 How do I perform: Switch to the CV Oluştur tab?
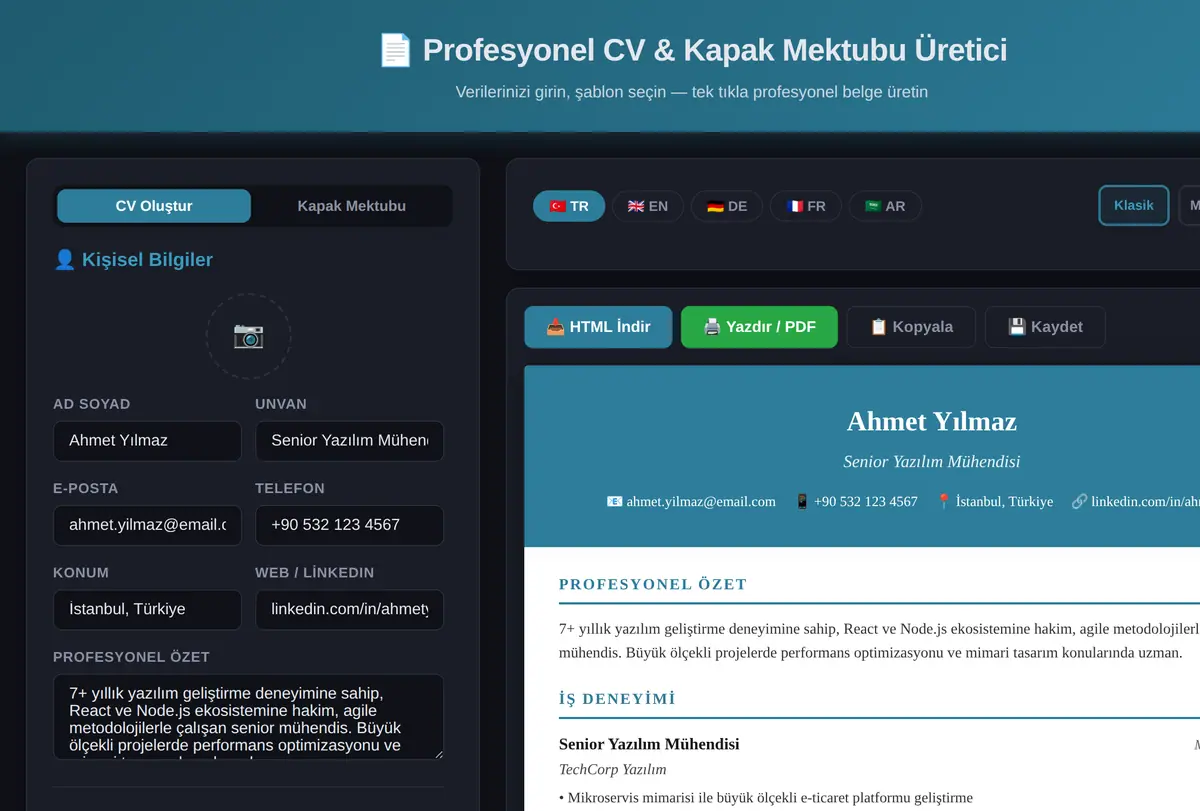click(154, 206)
